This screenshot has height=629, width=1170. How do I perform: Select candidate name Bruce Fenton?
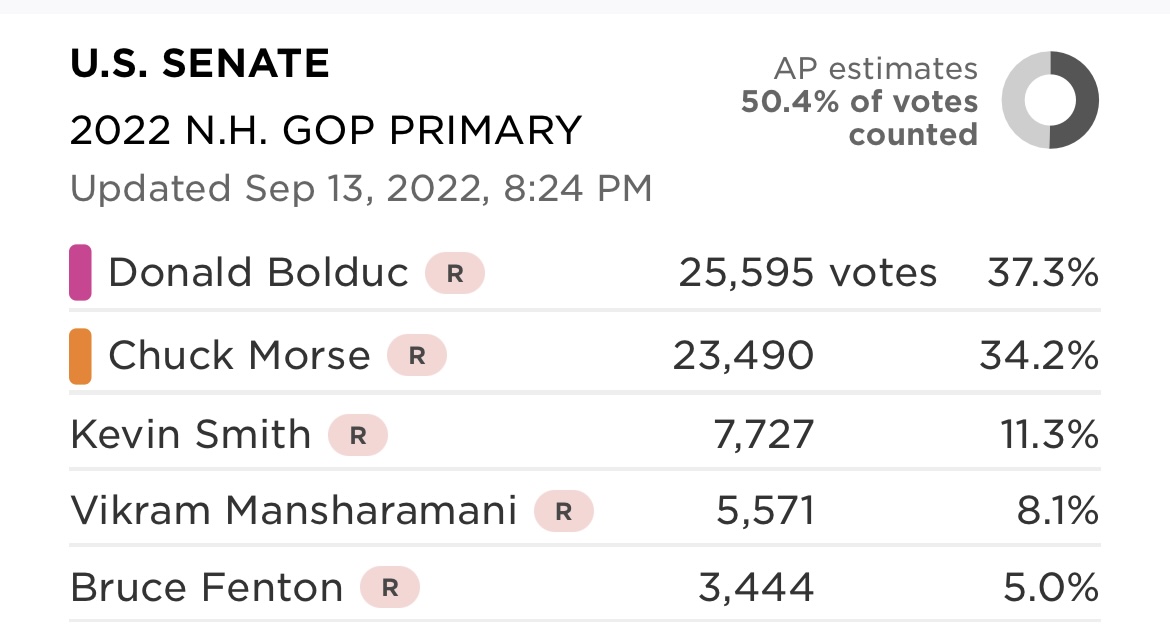(207, 588)
